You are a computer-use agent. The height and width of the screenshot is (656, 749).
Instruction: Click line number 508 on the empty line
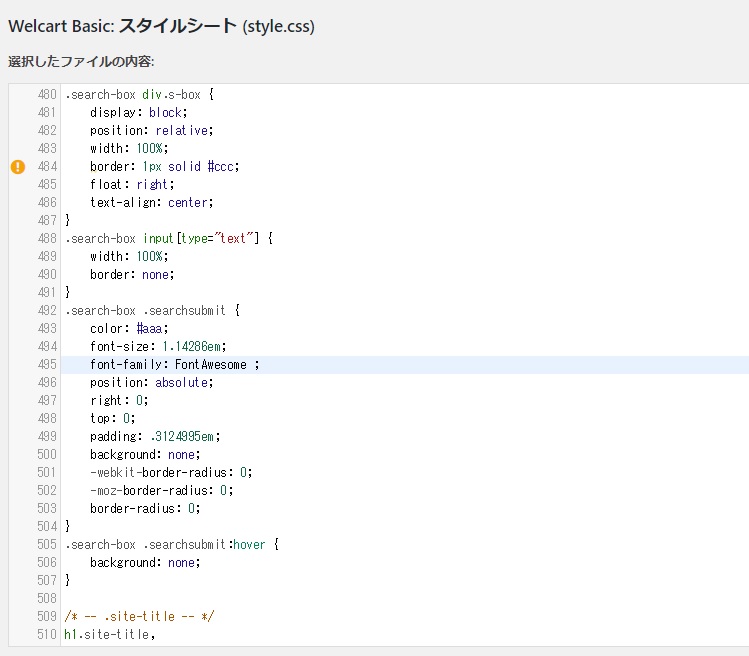pos(47,599)
